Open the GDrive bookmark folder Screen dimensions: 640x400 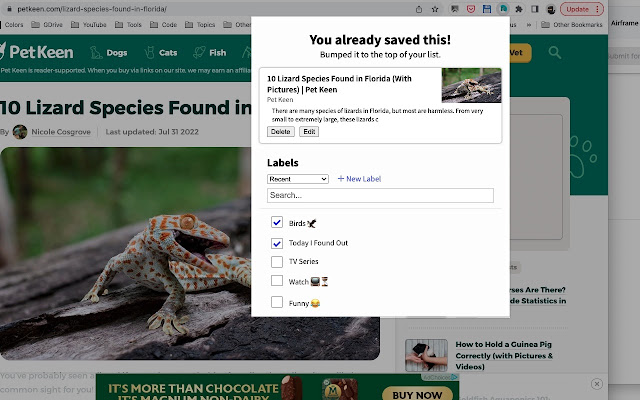click(x=47, y=24)
